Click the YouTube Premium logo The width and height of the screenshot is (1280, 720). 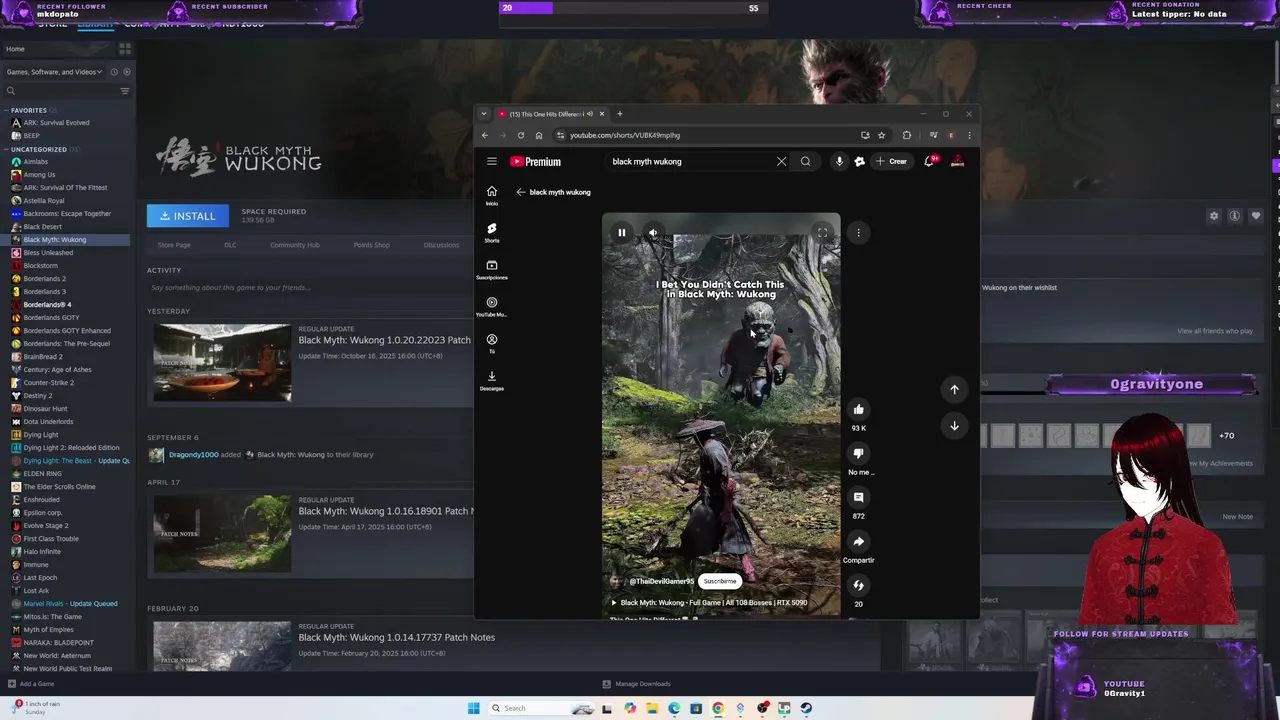[535, 161]
